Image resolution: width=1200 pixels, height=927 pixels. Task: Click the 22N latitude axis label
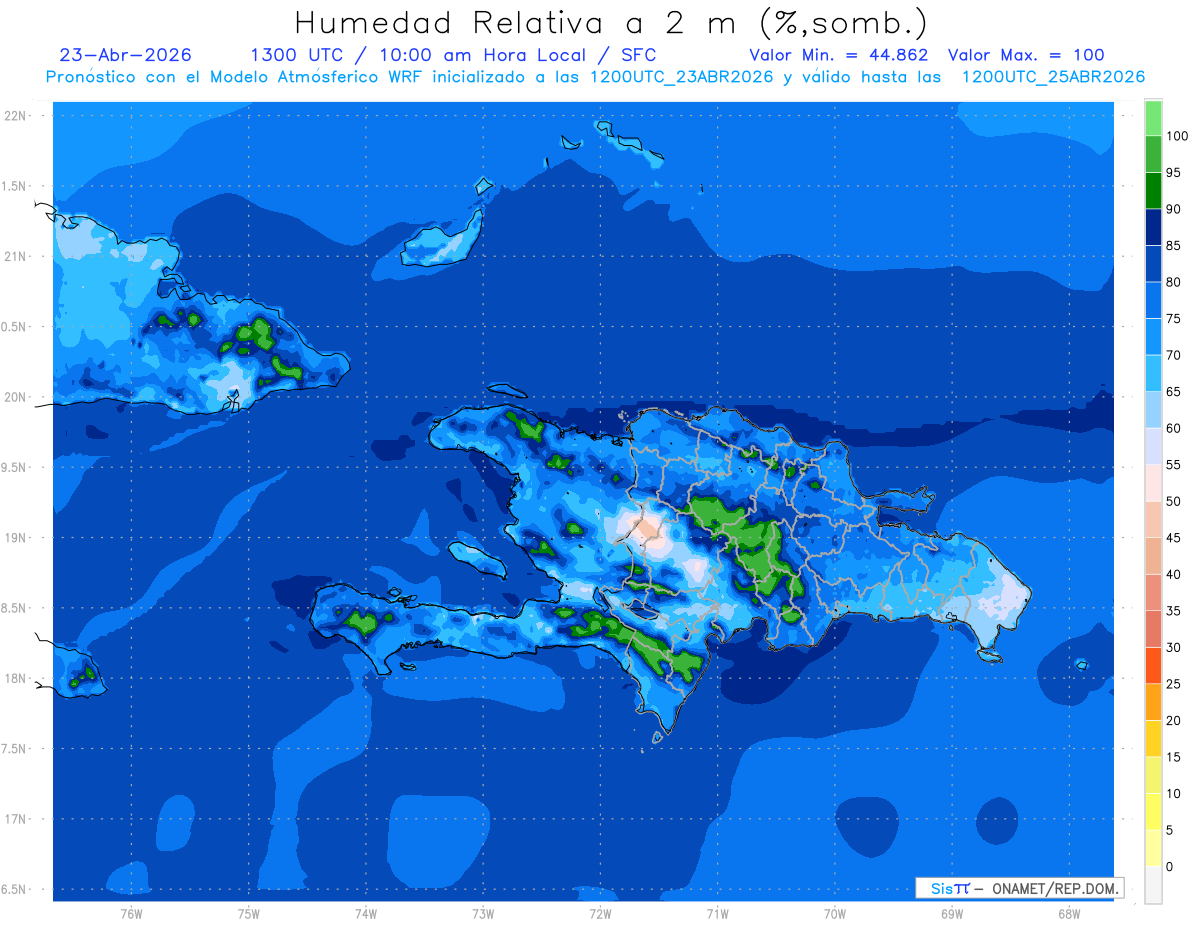pyautogui.click(x=16, y=115)
